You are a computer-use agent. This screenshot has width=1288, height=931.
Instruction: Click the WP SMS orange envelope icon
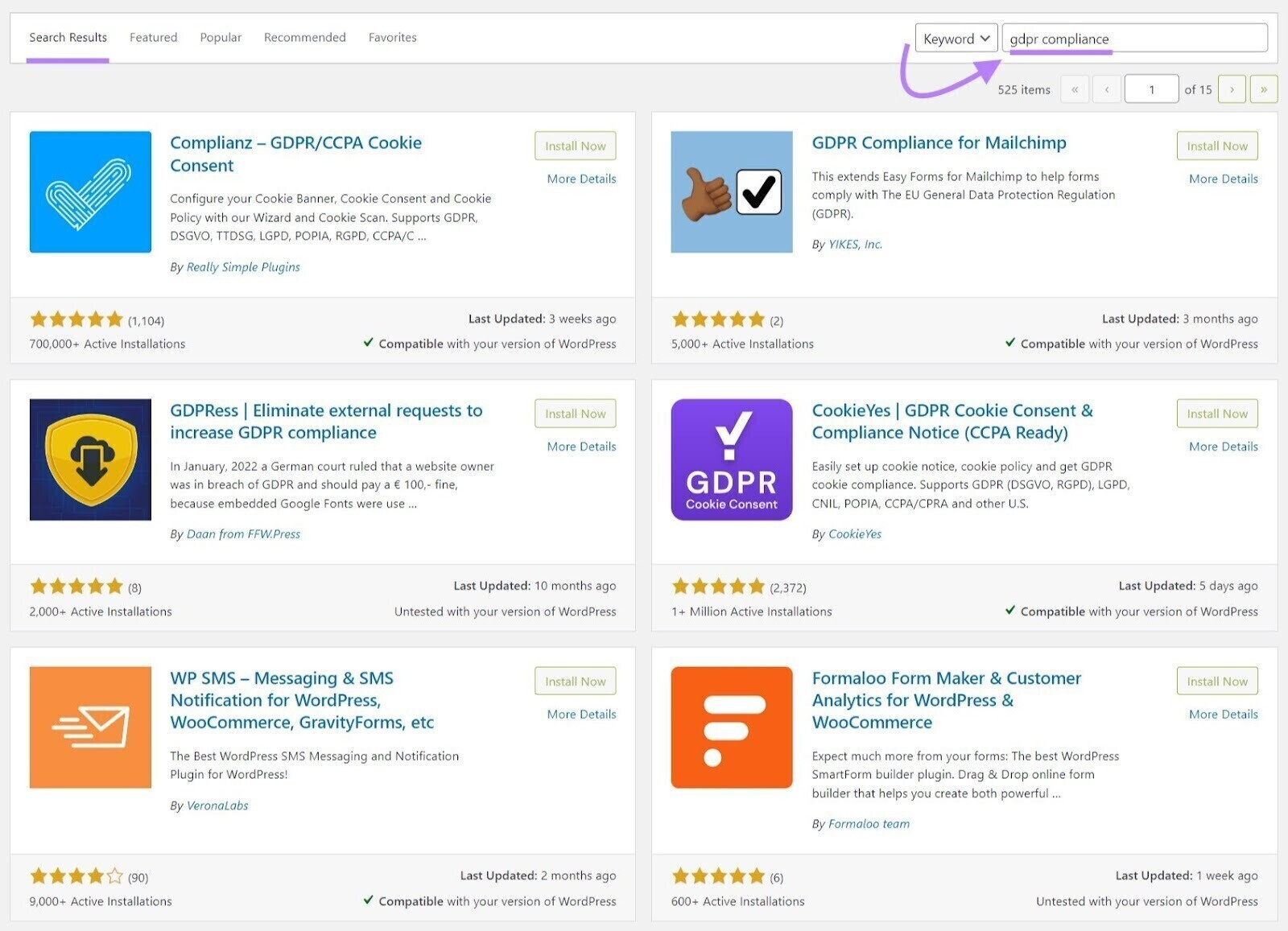(90, 727)
